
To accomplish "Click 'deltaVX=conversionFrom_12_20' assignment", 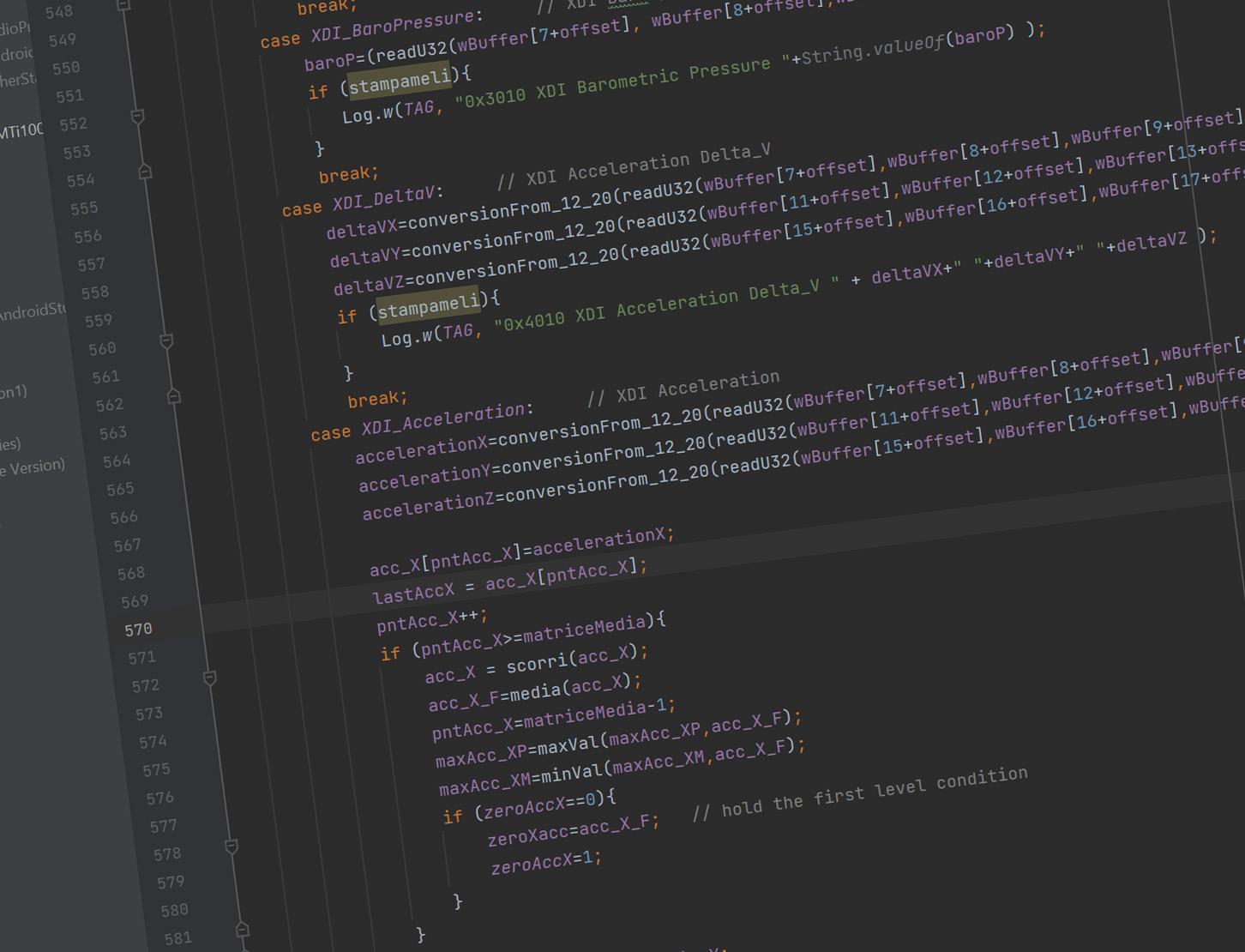I will (x=468, y=213).
